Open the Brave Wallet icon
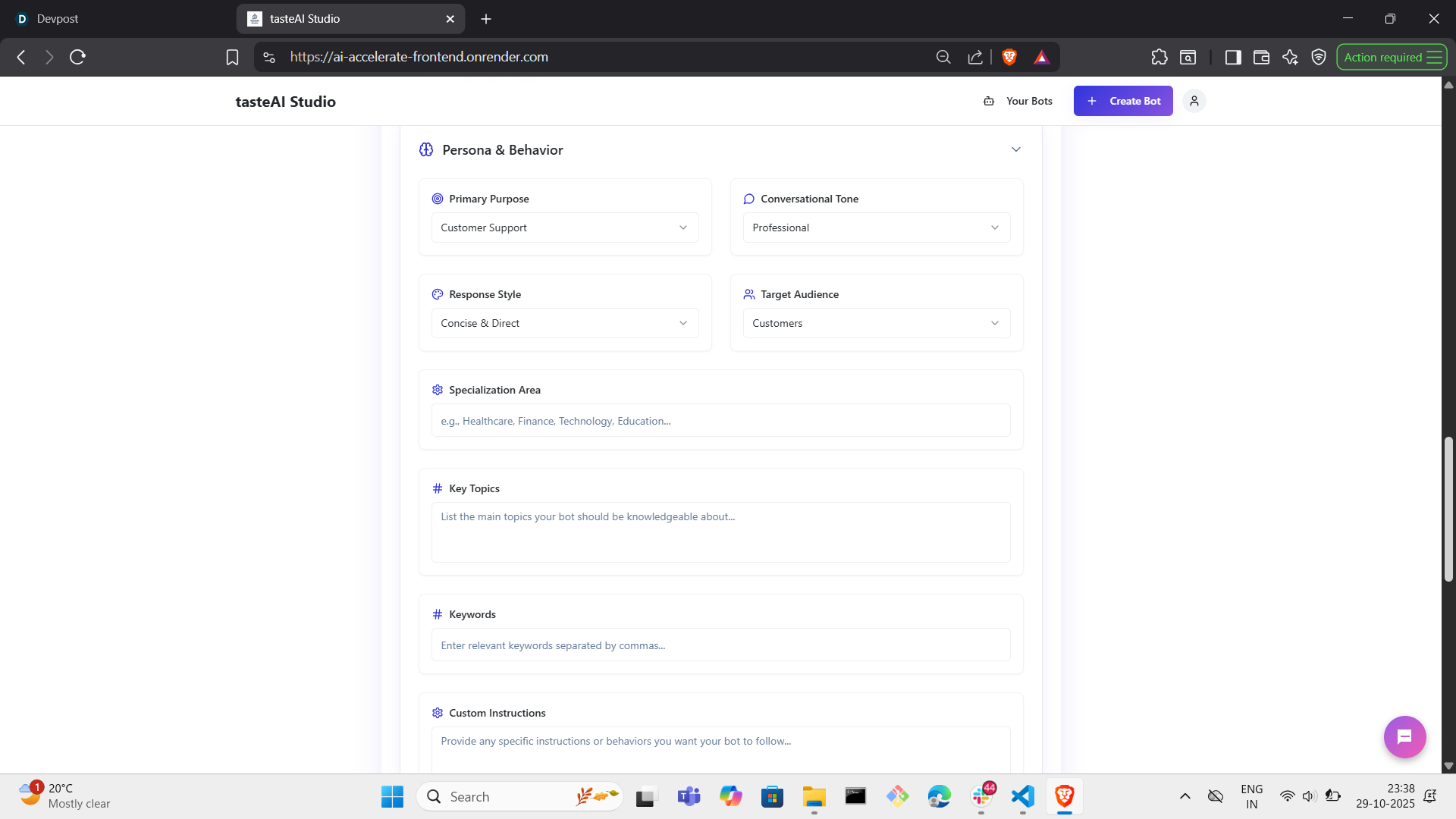 point(1261,57)
